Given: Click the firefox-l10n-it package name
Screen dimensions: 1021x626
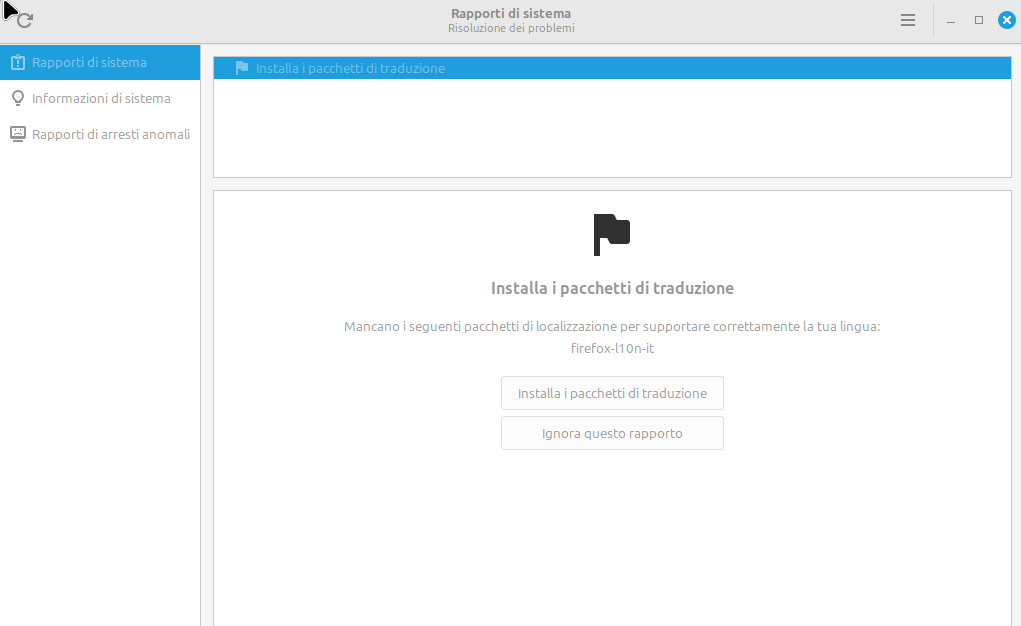Looking at the screenshot, I should click(612, 349).
